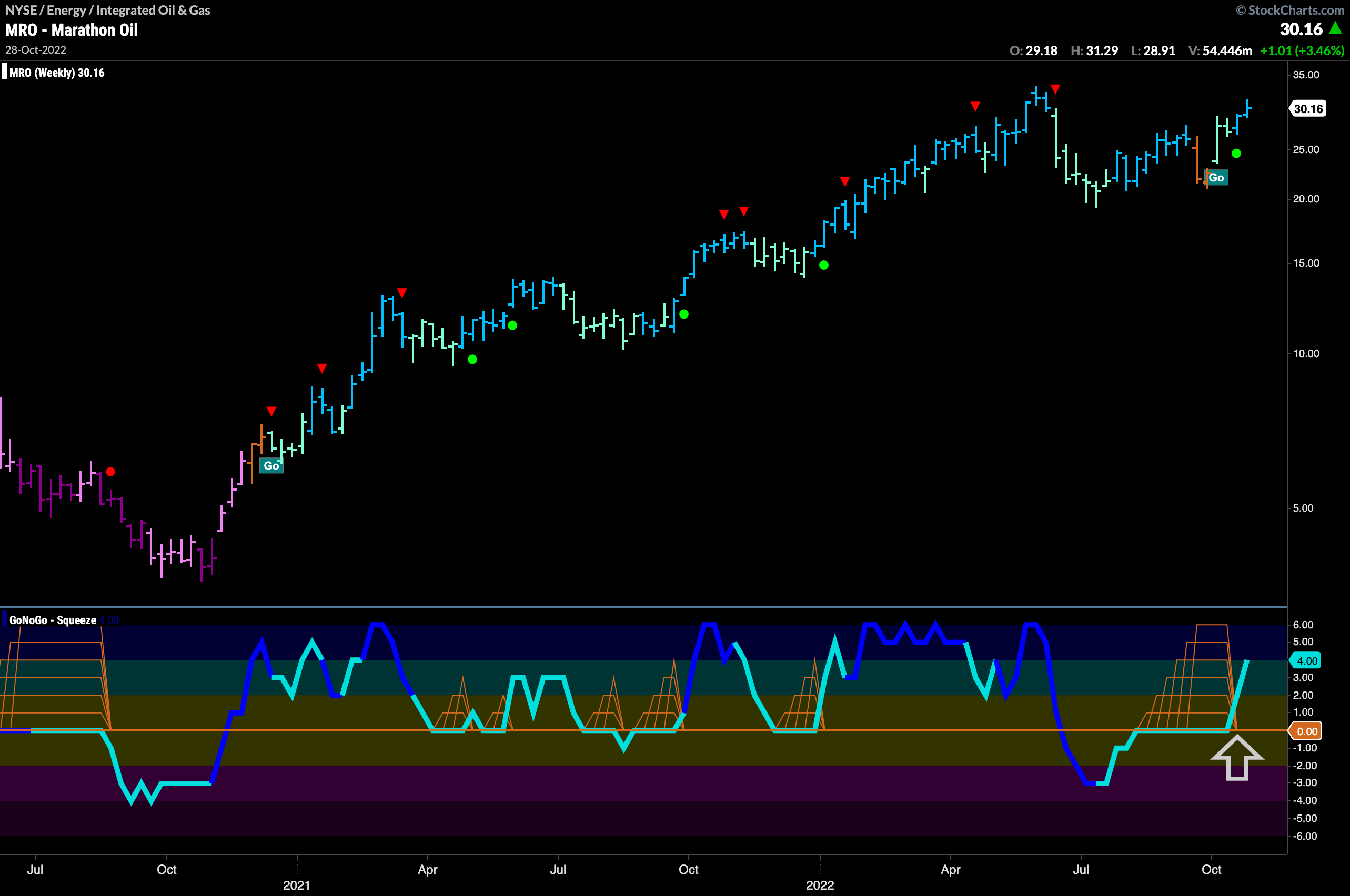This screenshot has height=896, width=1350.
Task: Click the red triangle marker near January 2021
Action: pos(322,368)
